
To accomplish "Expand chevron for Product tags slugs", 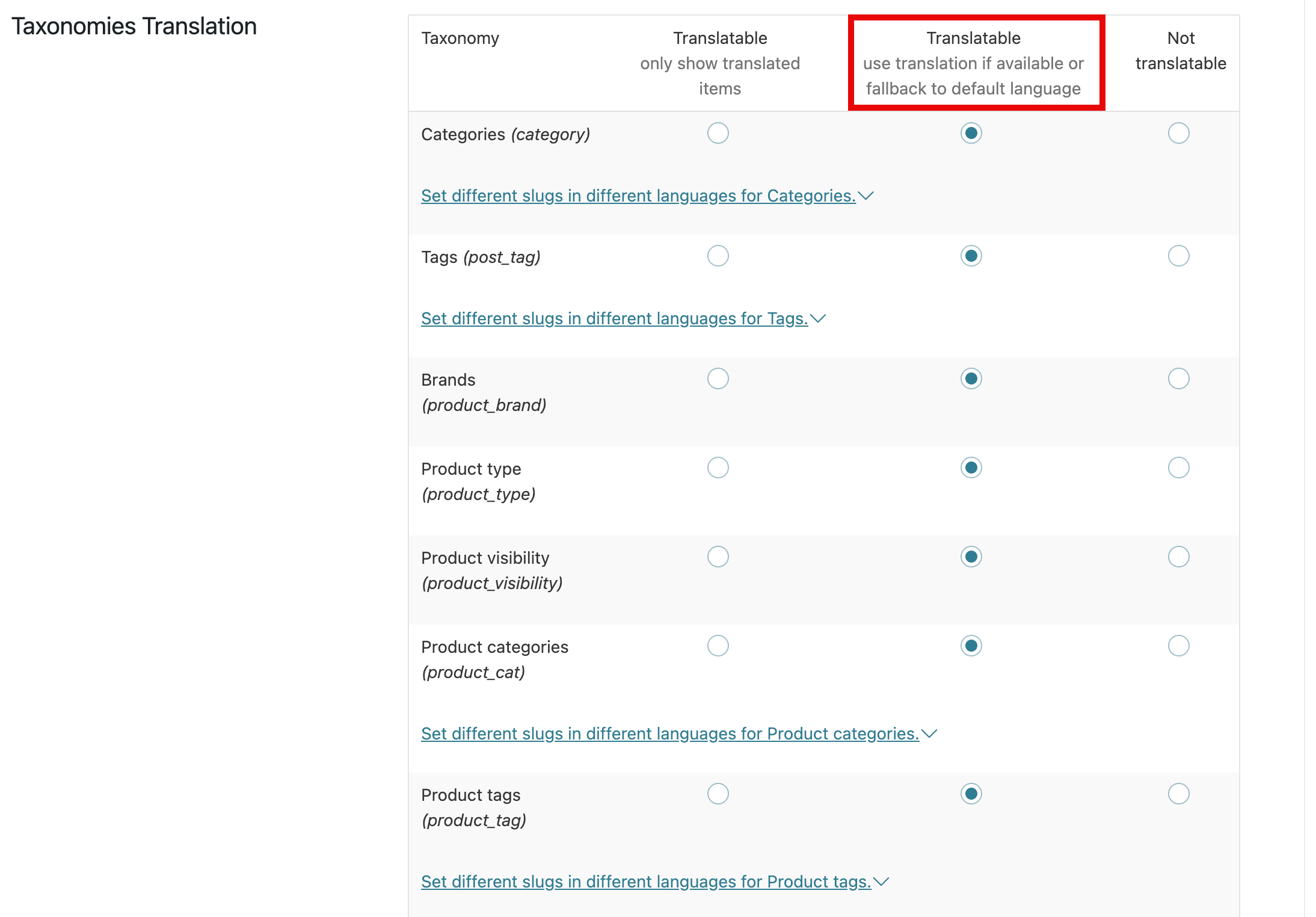I will [x=882, y=881].
